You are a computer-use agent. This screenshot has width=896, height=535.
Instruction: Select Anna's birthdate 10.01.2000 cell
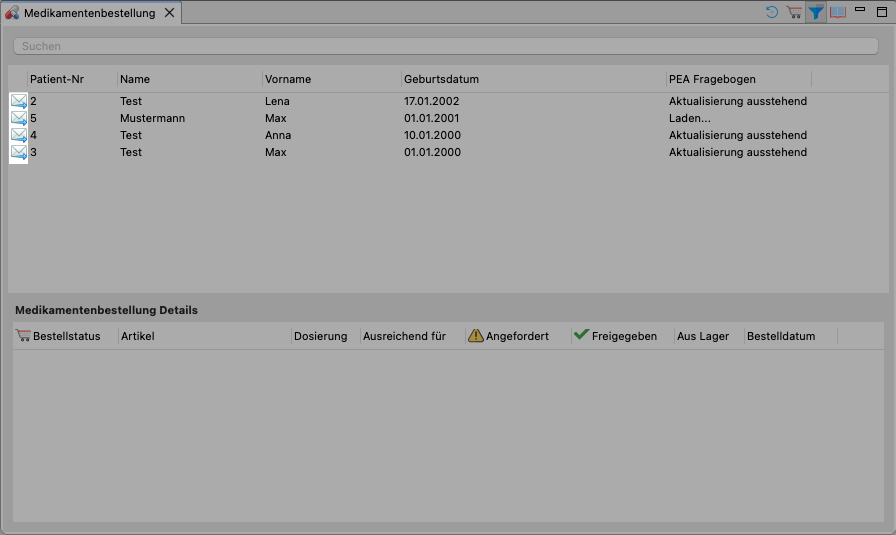(432, 135)
